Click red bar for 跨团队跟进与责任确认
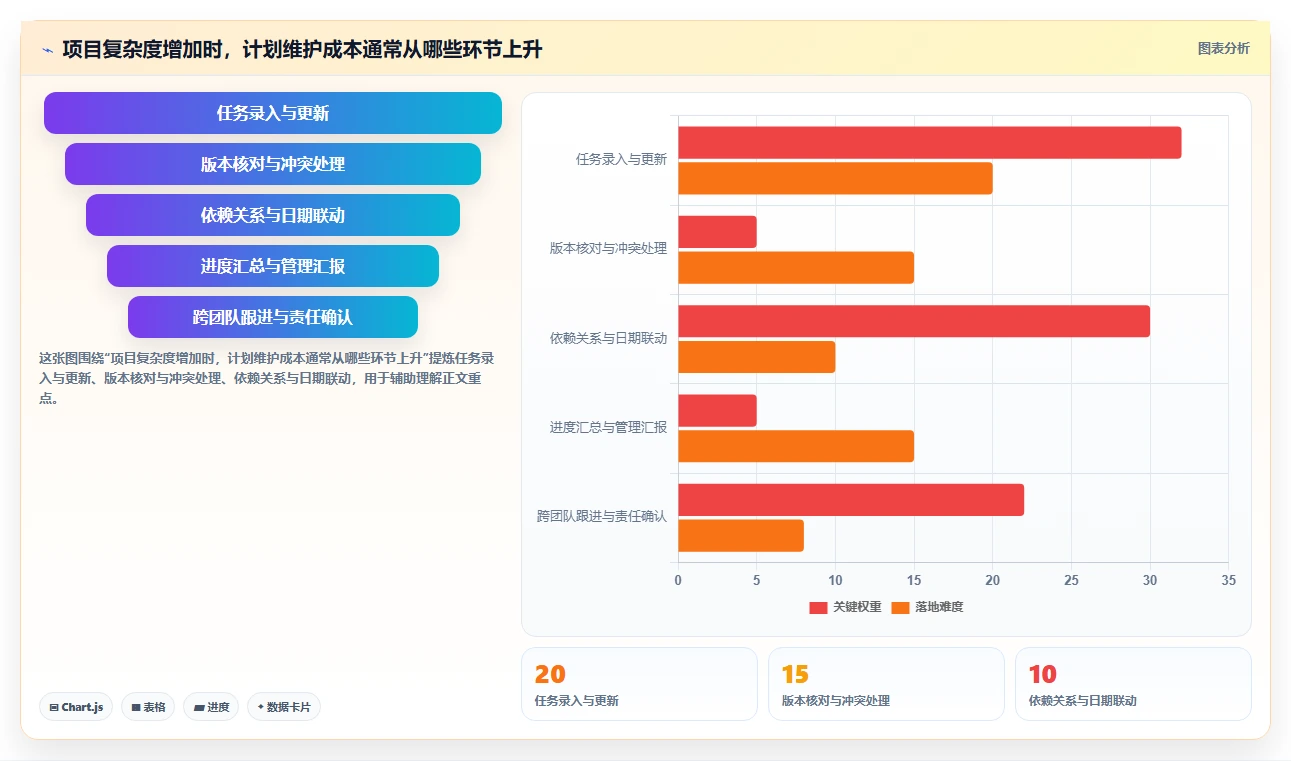 [x=851, y=500]
